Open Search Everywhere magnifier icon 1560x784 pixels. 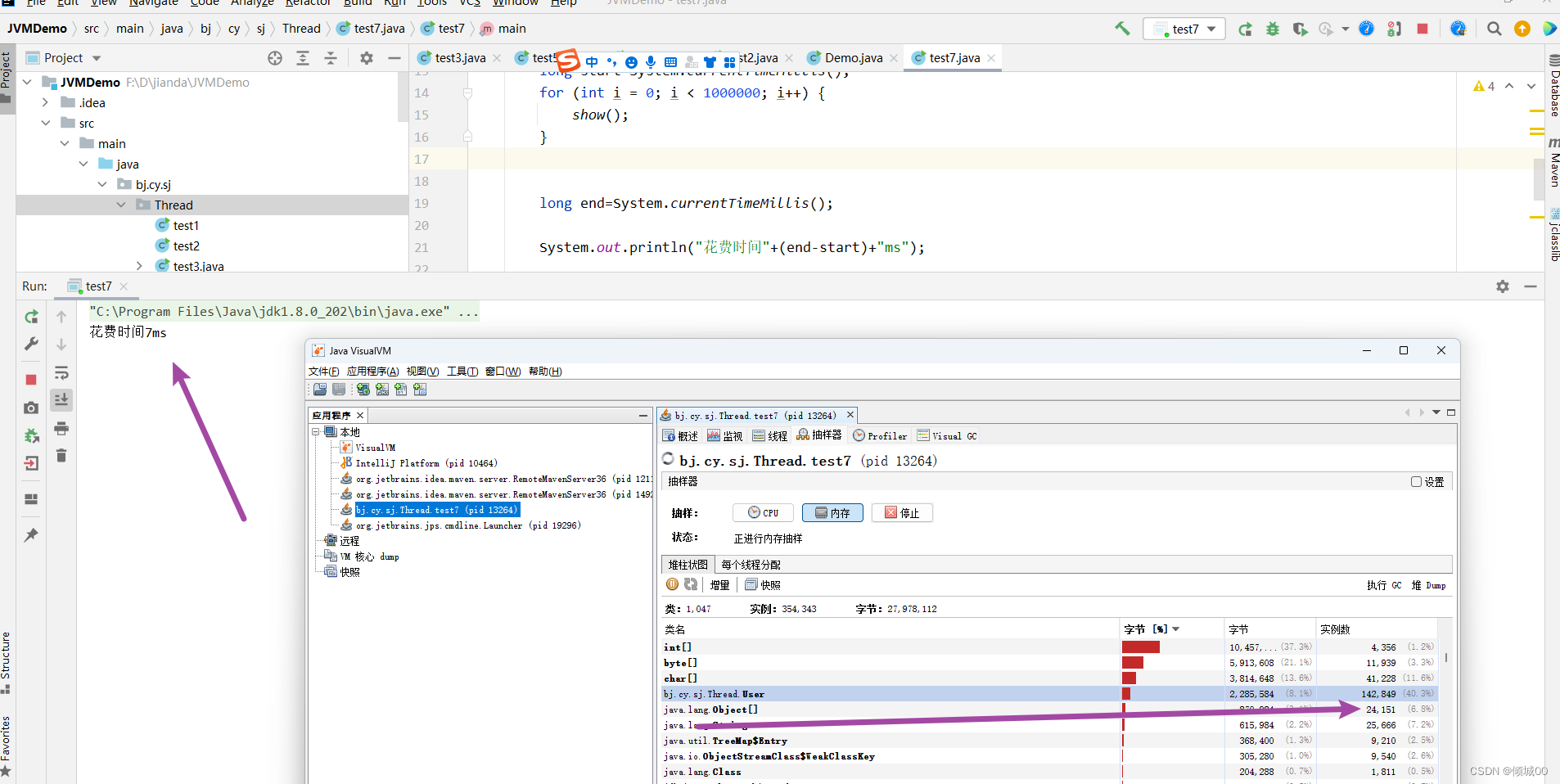(x=1495, y=29)
